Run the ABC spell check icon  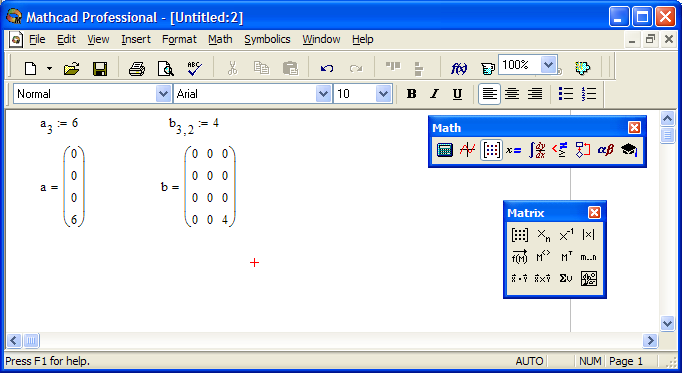[x=194, y=68]
